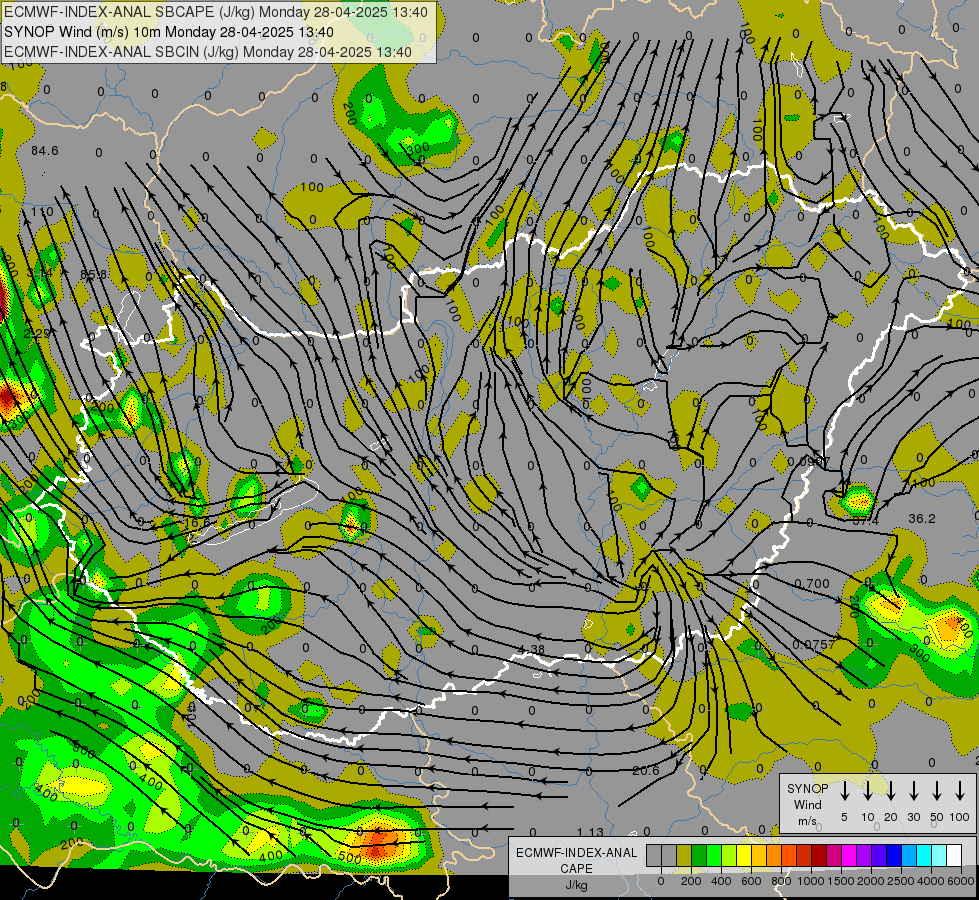979x900 pixels.
Task: Select the dark green CAPE swatch after 200
Action: coord(699,856)
